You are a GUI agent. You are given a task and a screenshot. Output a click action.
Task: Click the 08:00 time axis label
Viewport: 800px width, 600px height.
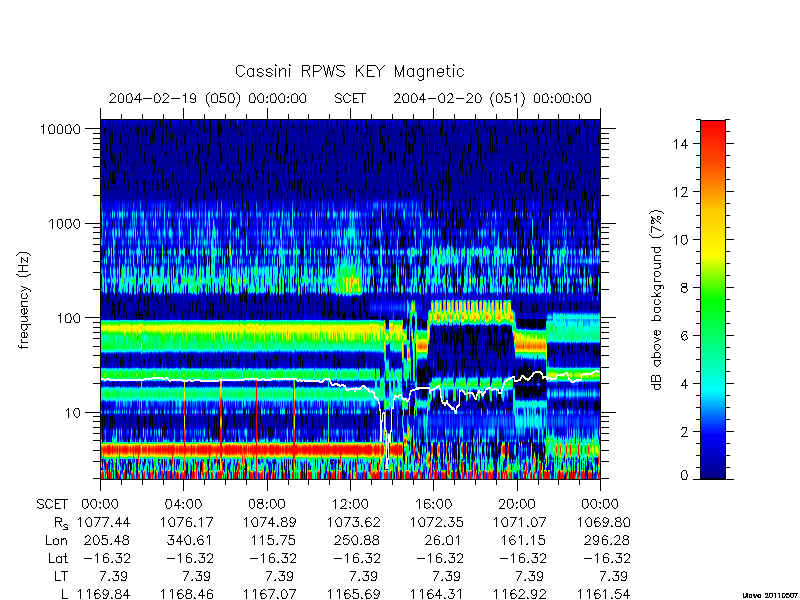click(267, 505)
